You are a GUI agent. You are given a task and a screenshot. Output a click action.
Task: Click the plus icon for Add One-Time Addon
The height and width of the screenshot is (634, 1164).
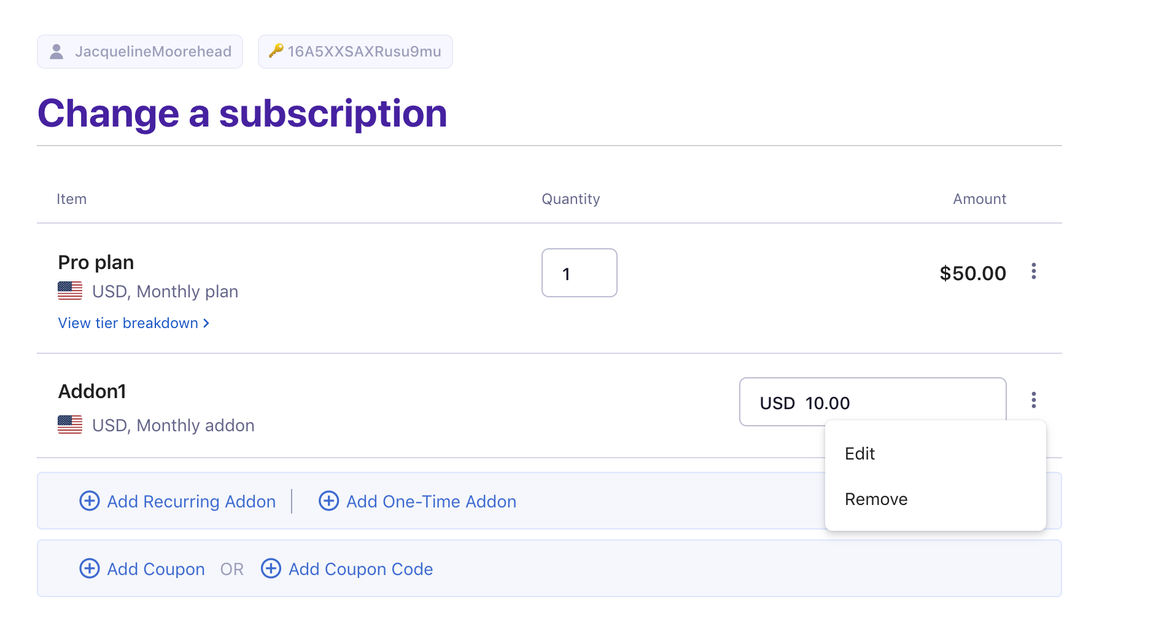pos(328,501)
